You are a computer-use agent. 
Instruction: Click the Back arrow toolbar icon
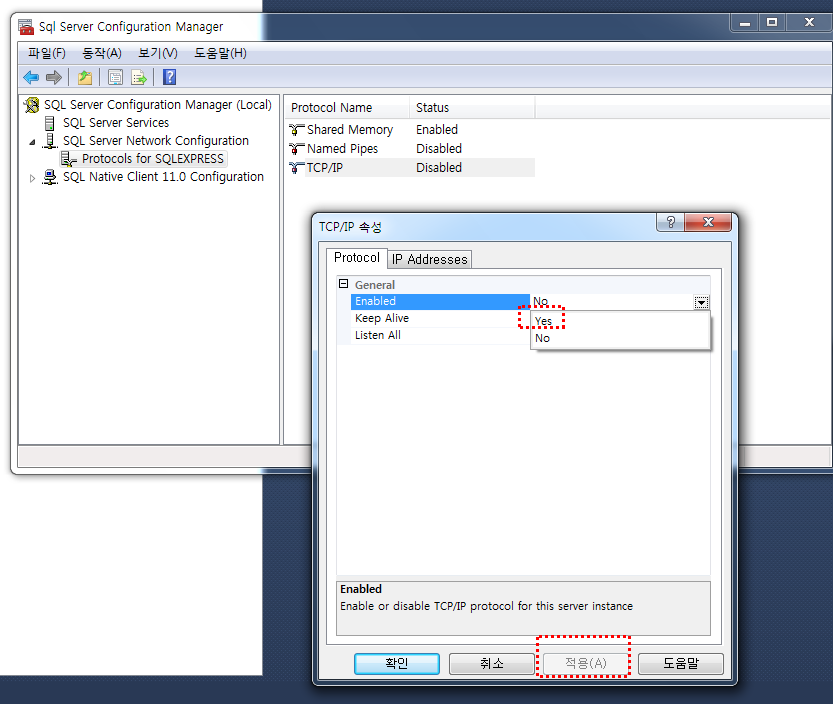[x=31, y=78]
